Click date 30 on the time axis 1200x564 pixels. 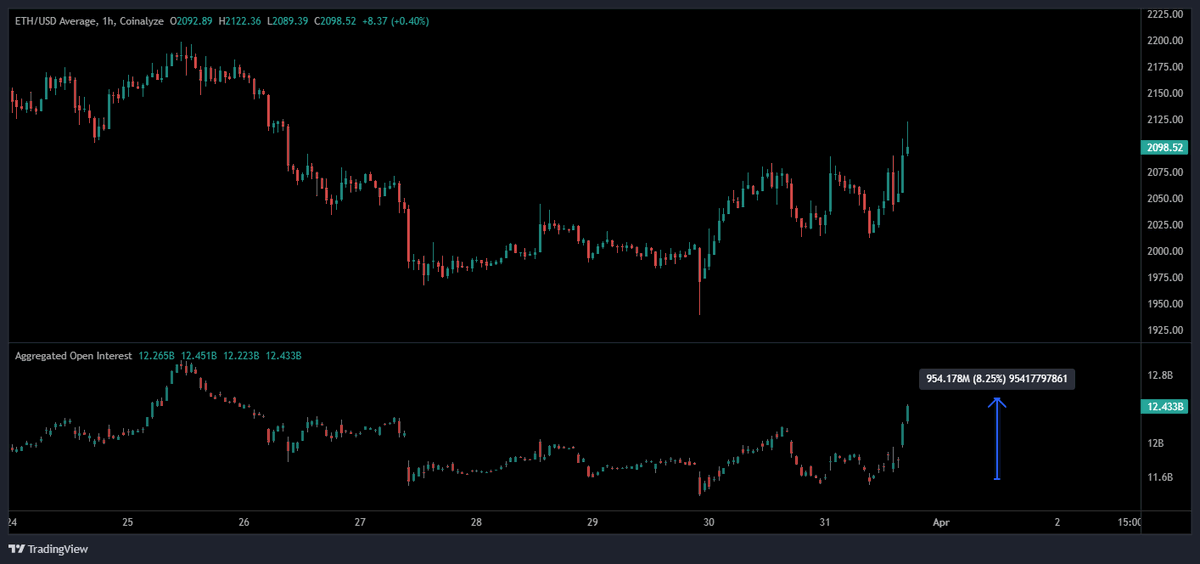coord(709,522)
